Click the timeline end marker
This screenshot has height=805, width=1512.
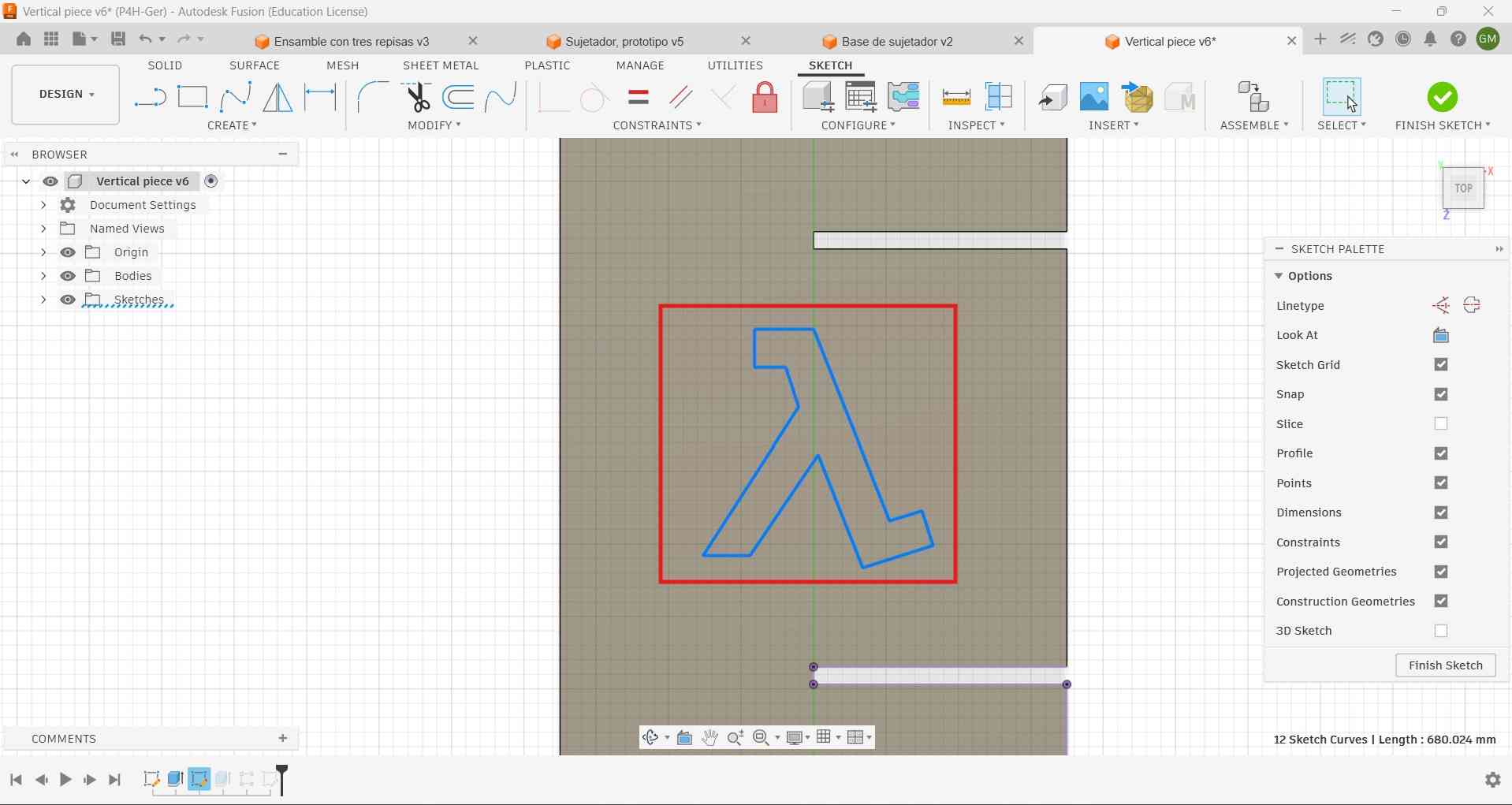click(281, 779)
